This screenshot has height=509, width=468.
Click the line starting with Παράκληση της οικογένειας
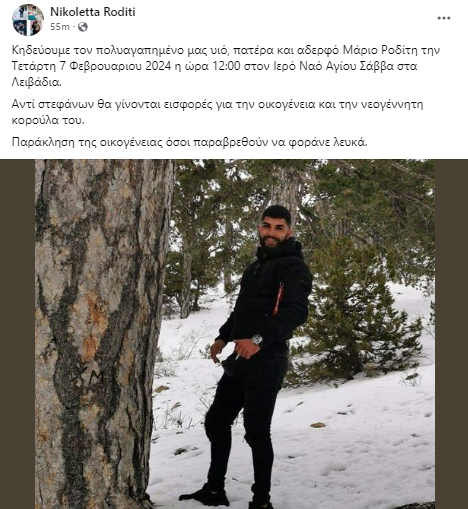[189, 142]
